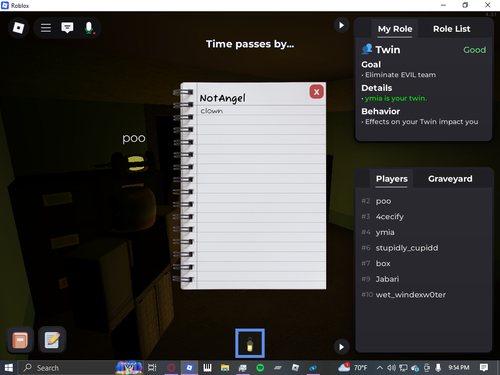The width and height of the screenshot is (500, 375).
Task: Select the lantern item in hotbar
Action: tap(250, 343)
